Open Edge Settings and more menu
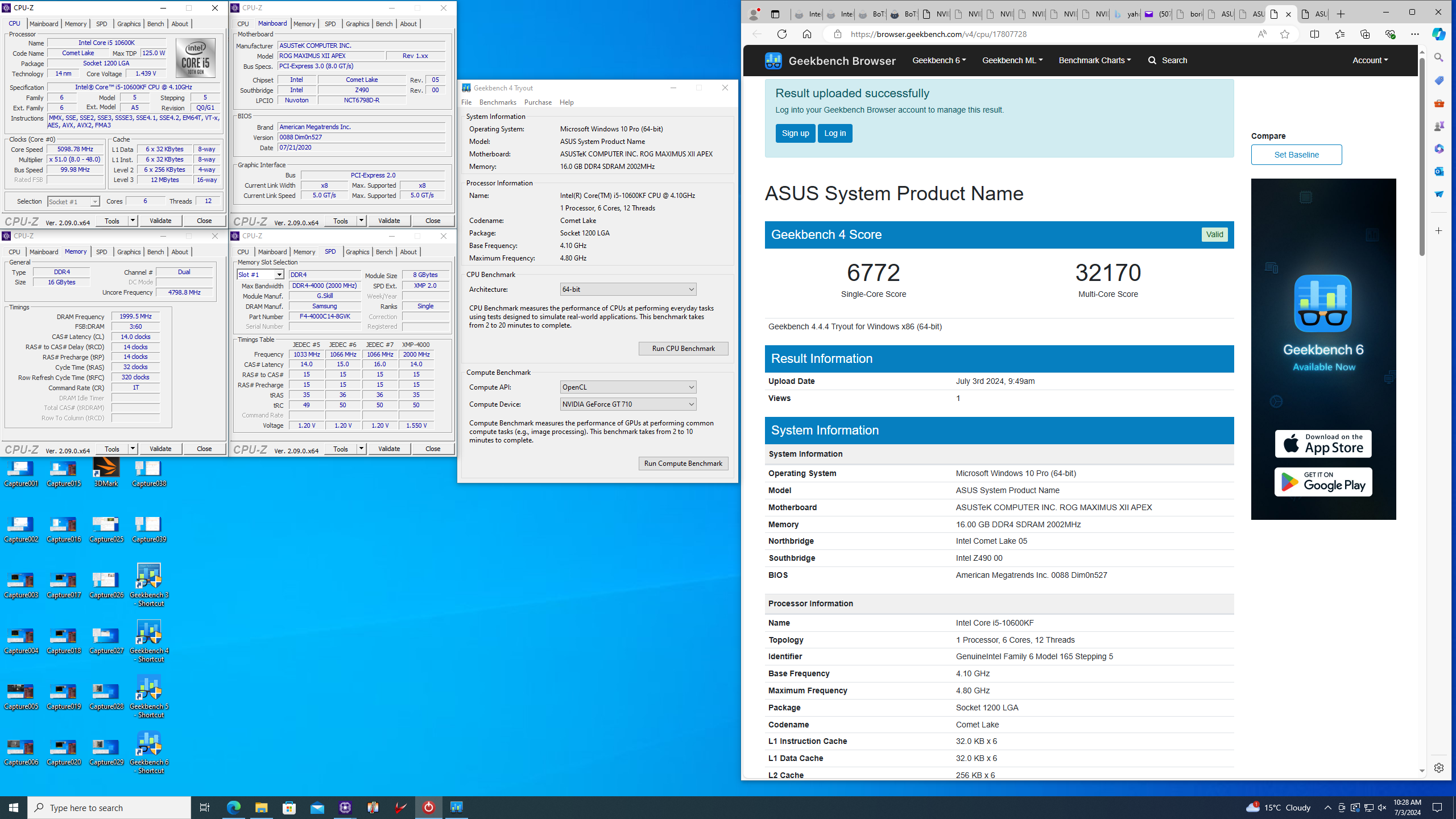Image resolution: width=1456 pixels, height=819 pixels. pyautogui.click(x=1415, y=34)
